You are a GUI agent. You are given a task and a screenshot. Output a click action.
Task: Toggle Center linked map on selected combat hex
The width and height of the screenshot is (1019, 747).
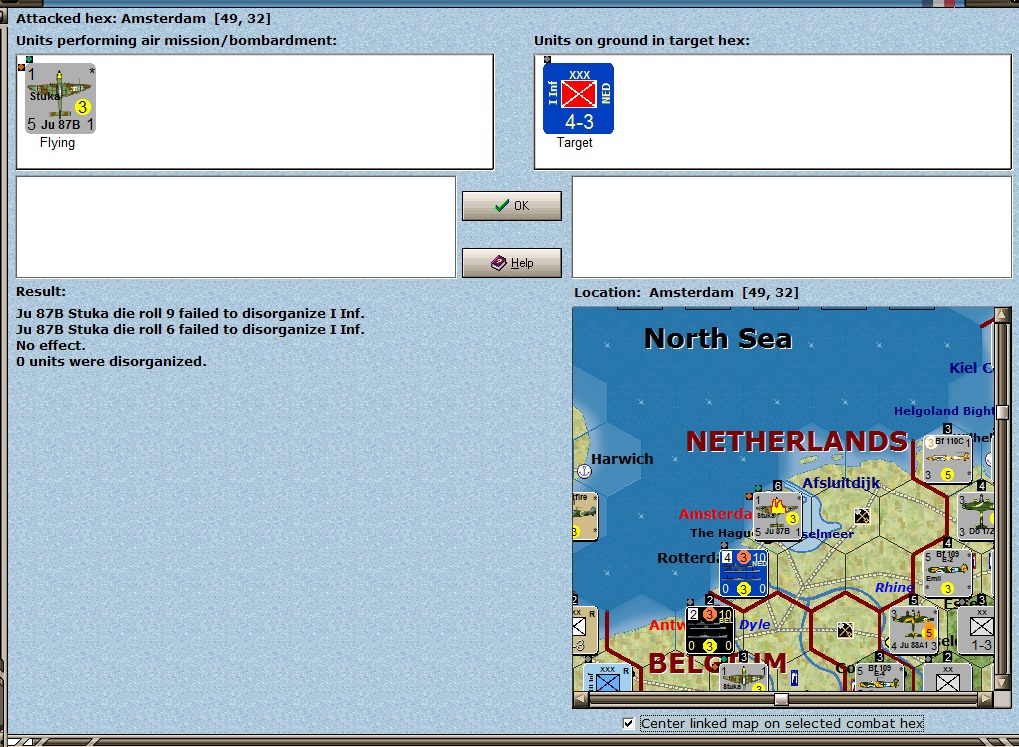628,723
